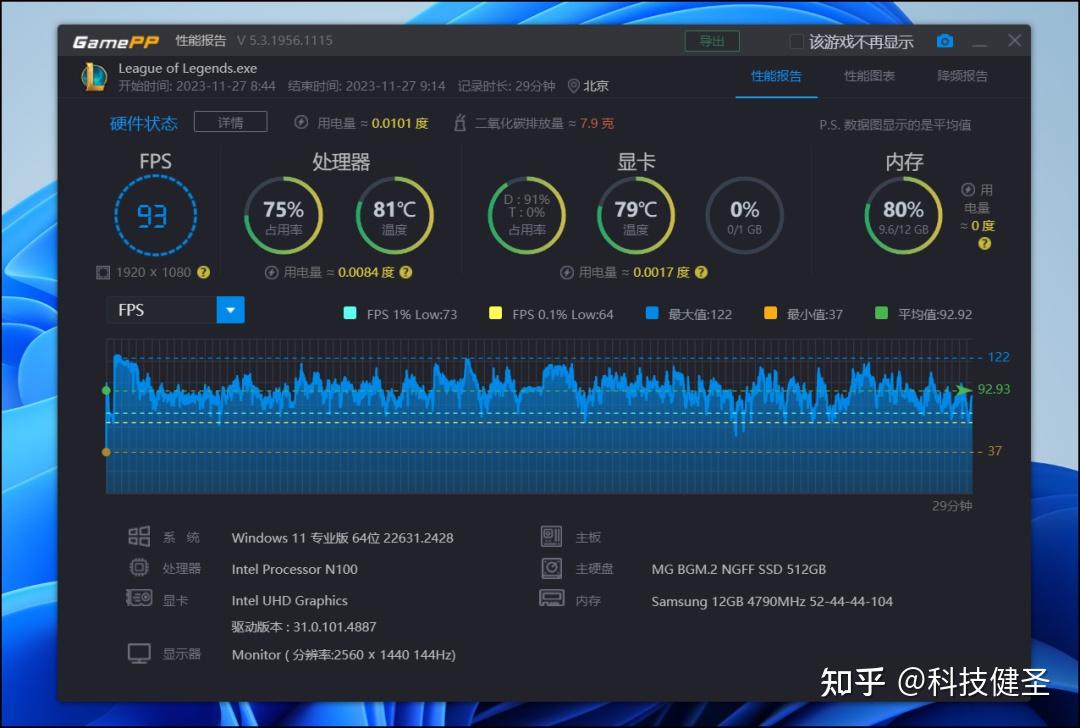This screenshot has width=1080, height=728.
Task: Click the GPU 0% video memory gauge
Action: [x=745, y=216]
